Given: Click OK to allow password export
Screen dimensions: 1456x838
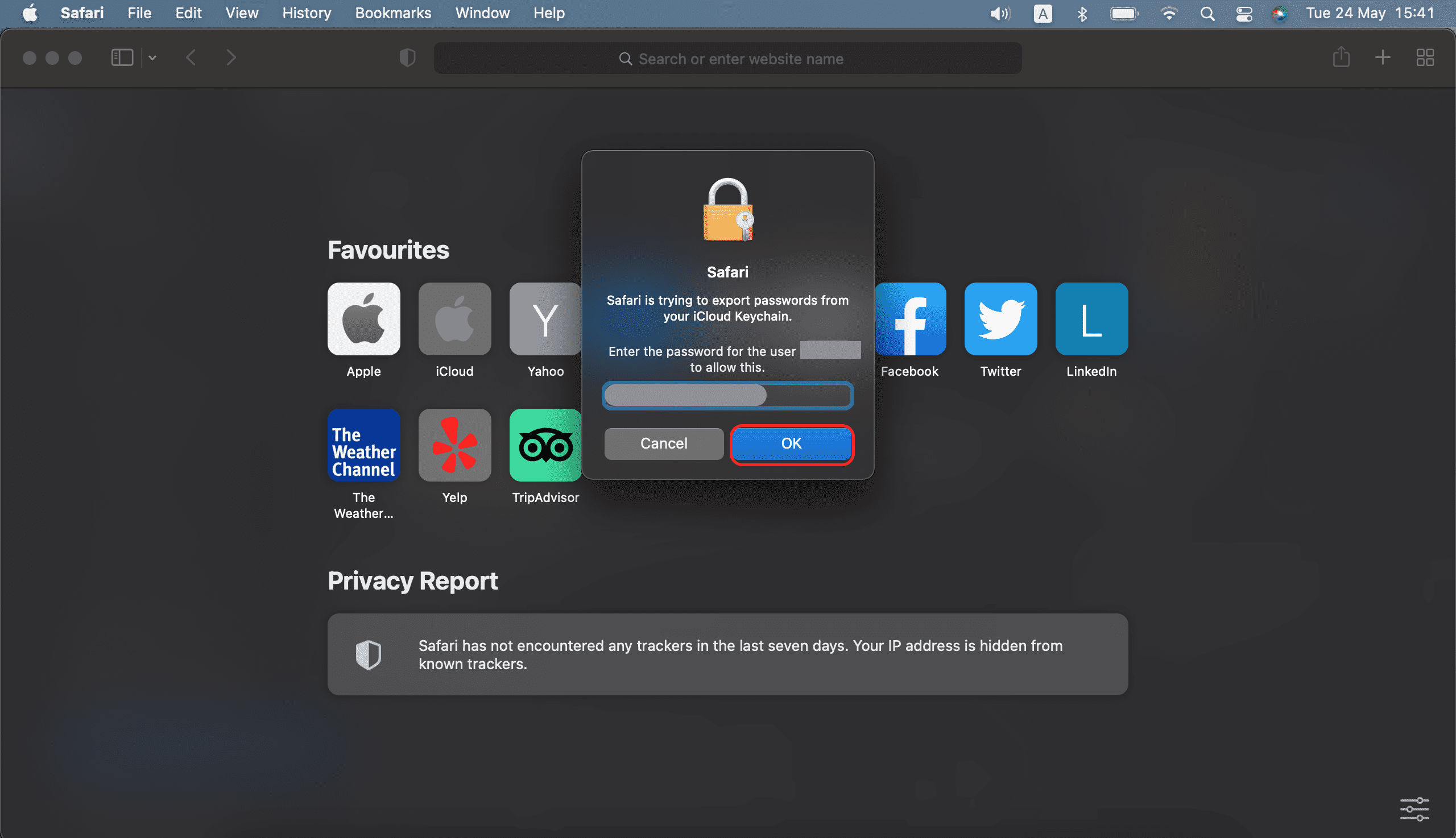Looking at the screenshot, I should pyautogui.click(x=790, y=443).
